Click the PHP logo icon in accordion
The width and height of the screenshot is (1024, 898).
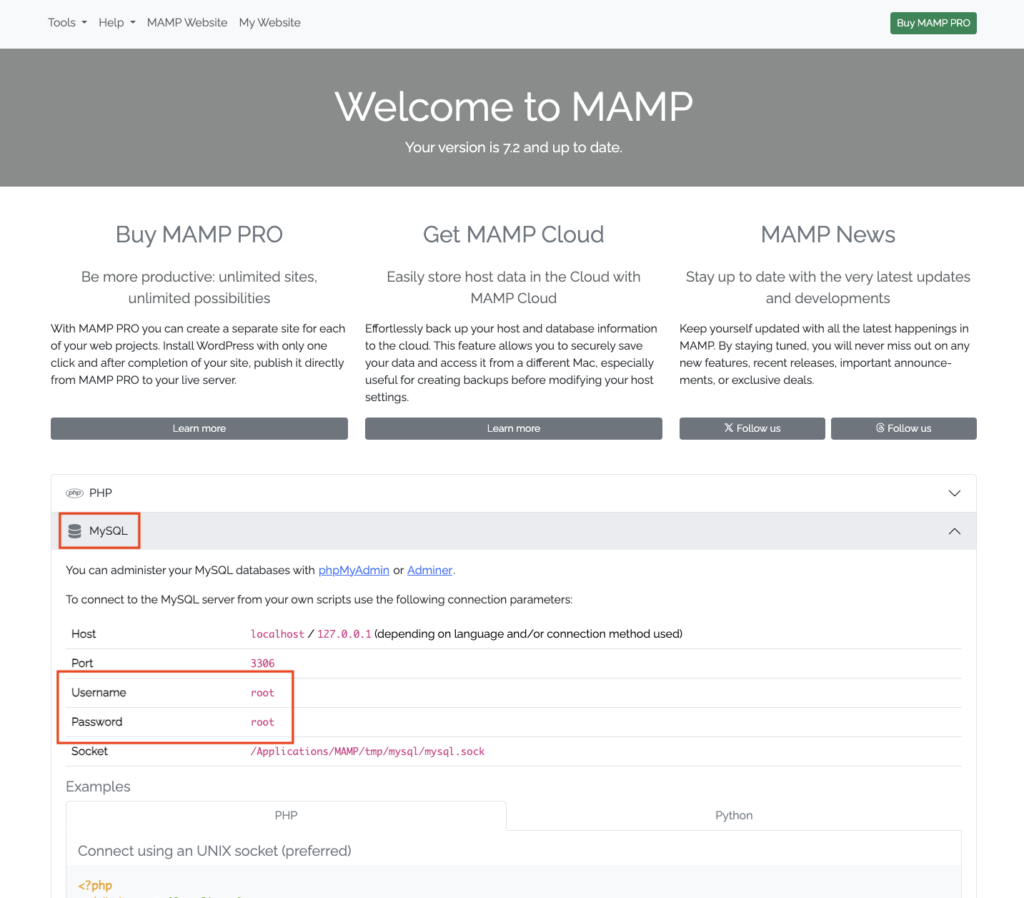pos(74,493)
